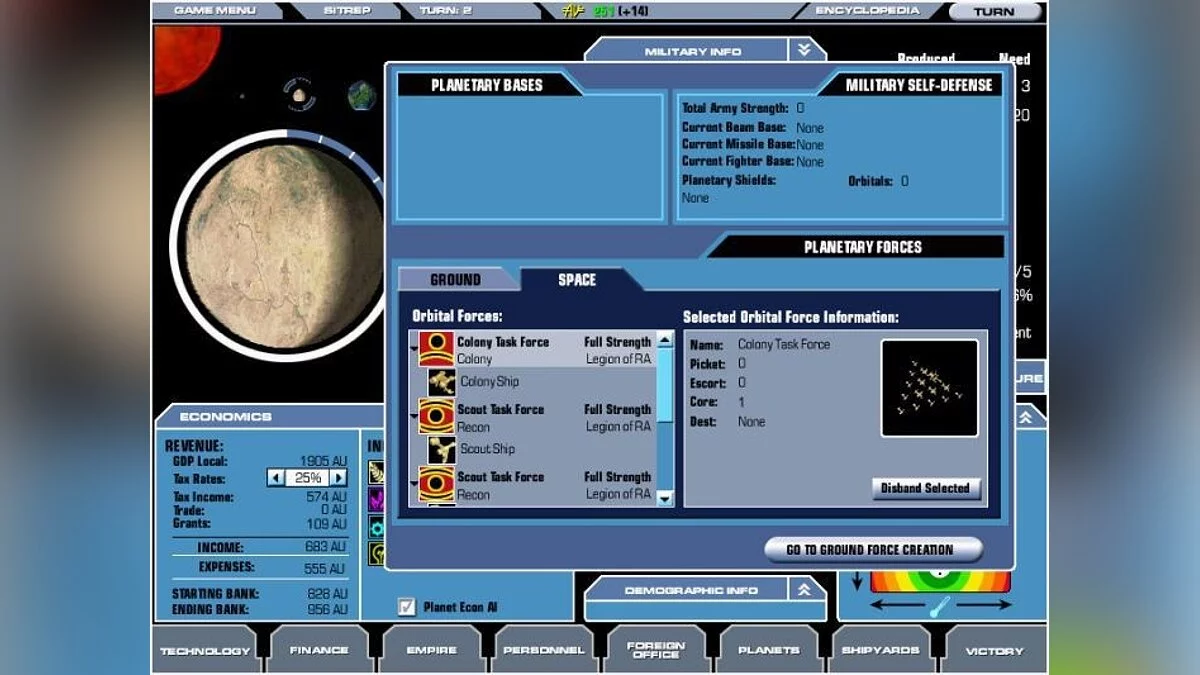The width and height of the screenshot is (1200, 675).
Task: Click the Disband Selected button
Action: (x=926, y=488)
